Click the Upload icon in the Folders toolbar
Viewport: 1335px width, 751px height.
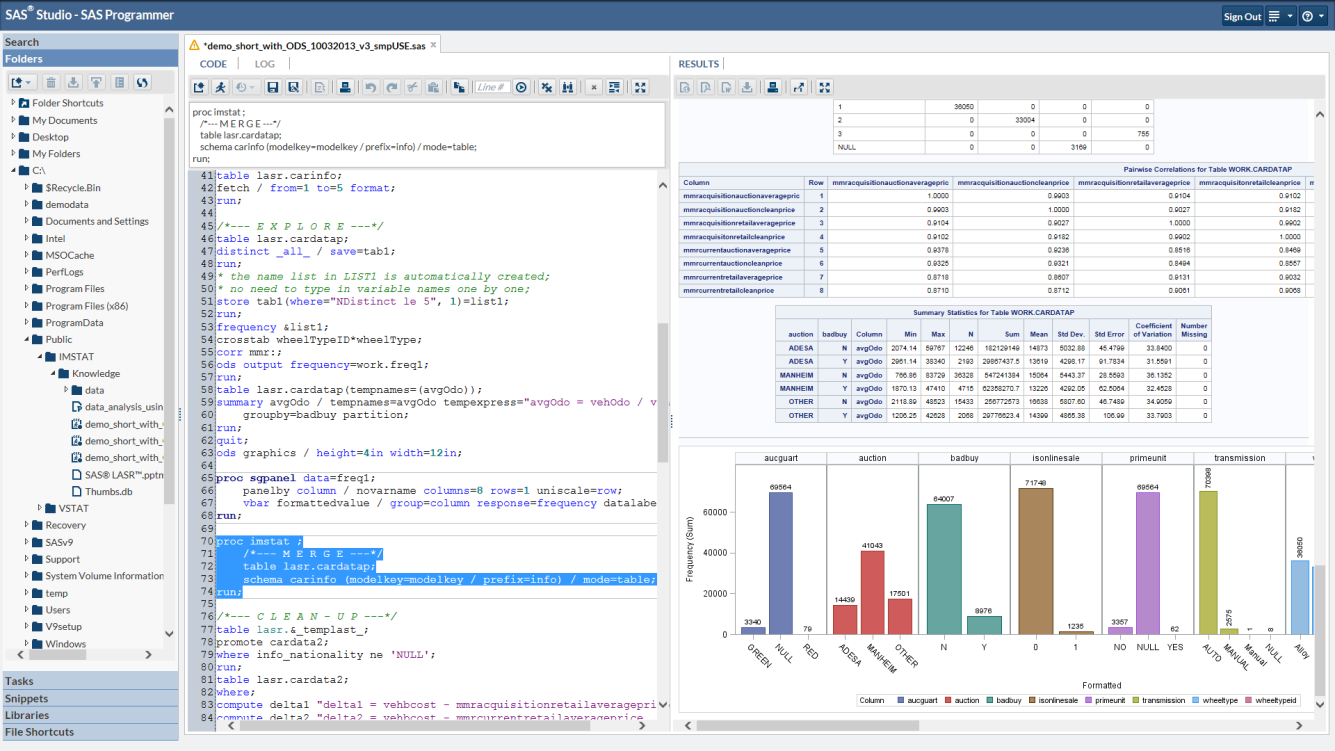[x=96, y=82]
